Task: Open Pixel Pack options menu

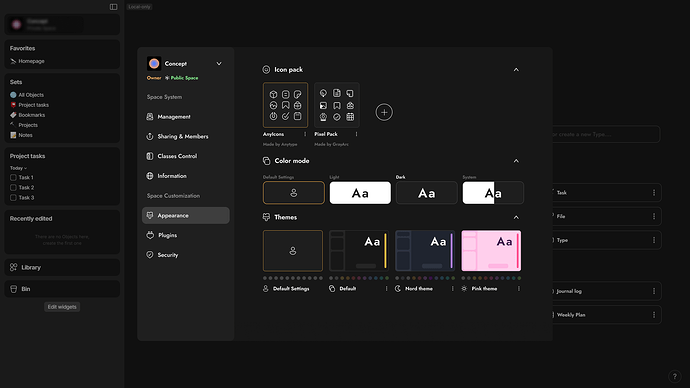Action: click(x=356, y=134)
